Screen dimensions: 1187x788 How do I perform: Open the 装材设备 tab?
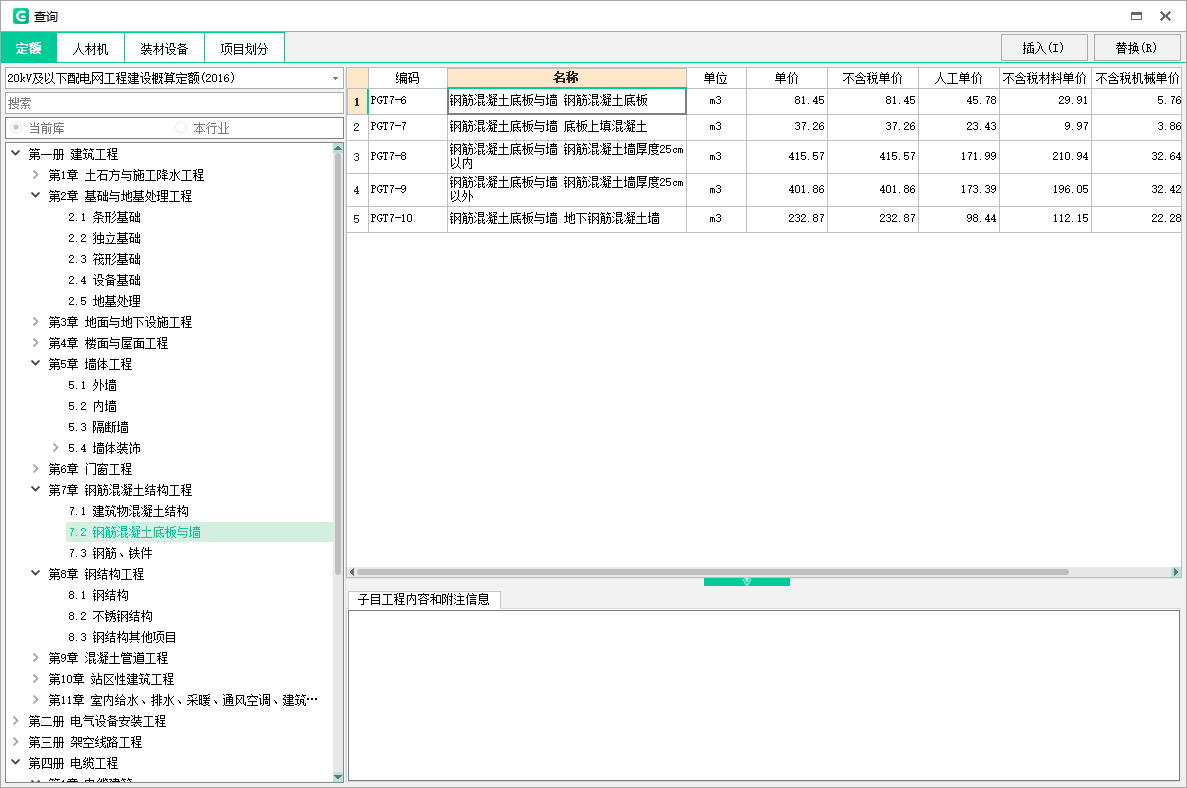(164, 48)
